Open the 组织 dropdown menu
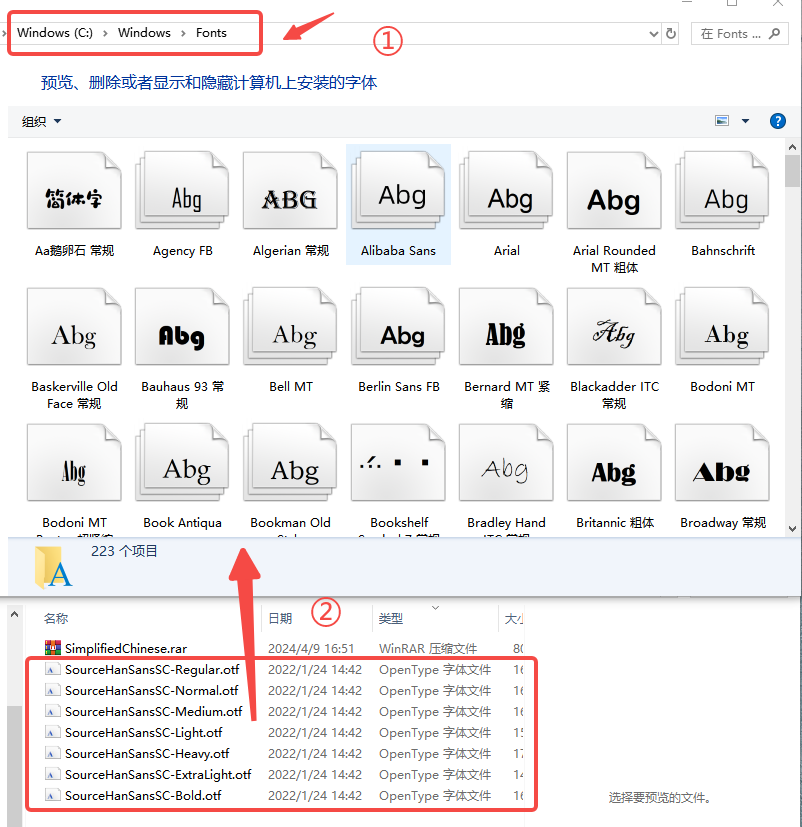Viewport: 802px width, 827px height. tap(41, 122)
